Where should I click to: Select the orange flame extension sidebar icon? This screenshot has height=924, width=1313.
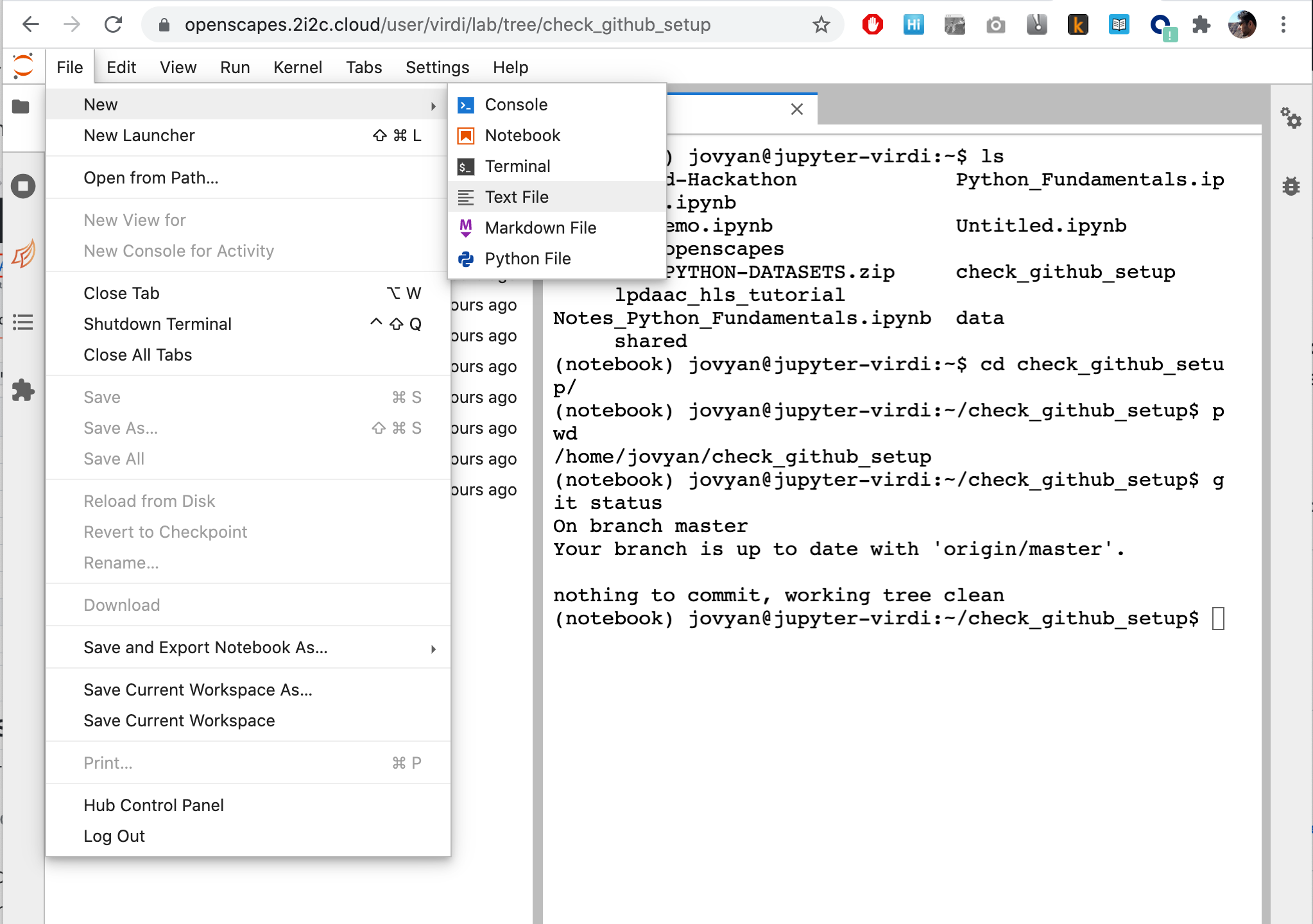(x=23, y=254)
